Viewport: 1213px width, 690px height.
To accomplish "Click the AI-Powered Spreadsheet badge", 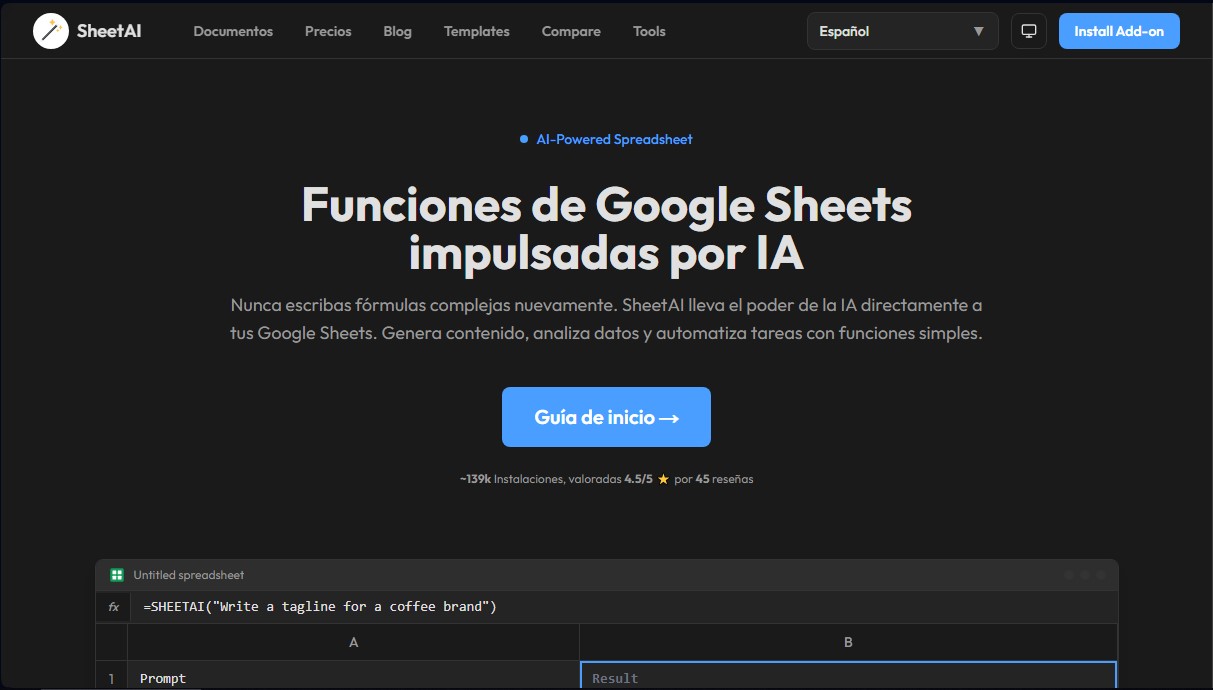I will pos(606,139).
